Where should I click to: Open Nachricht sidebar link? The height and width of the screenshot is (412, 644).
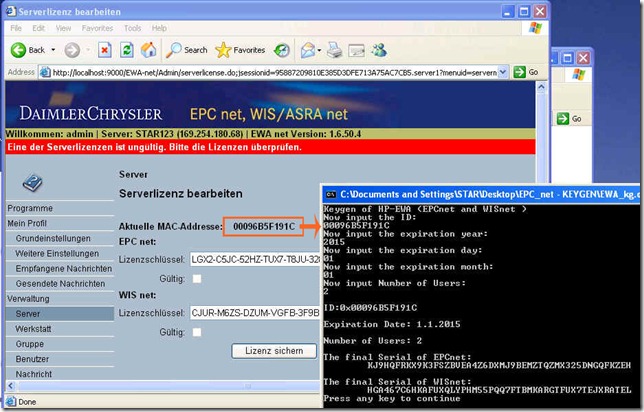[34, 374]
